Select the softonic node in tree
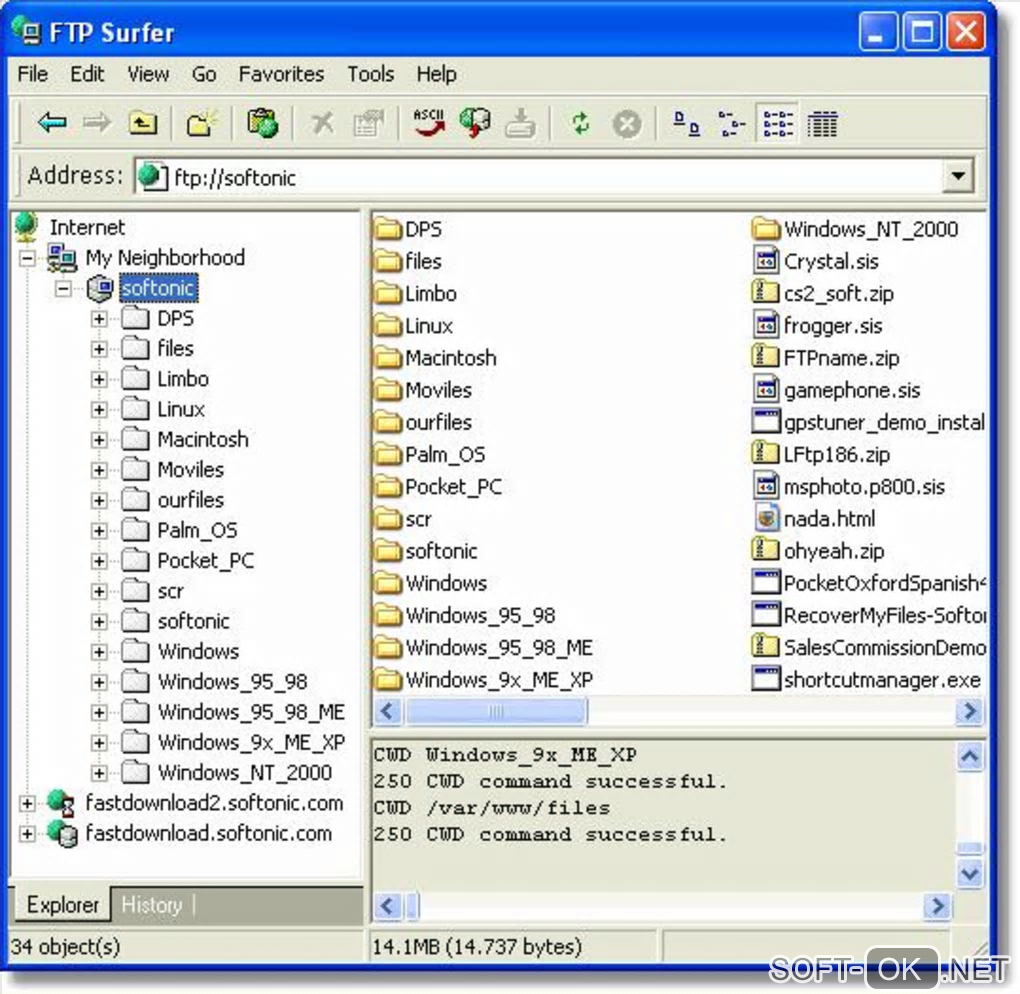This screenshot has height=994, width=1020. [159, 288]
